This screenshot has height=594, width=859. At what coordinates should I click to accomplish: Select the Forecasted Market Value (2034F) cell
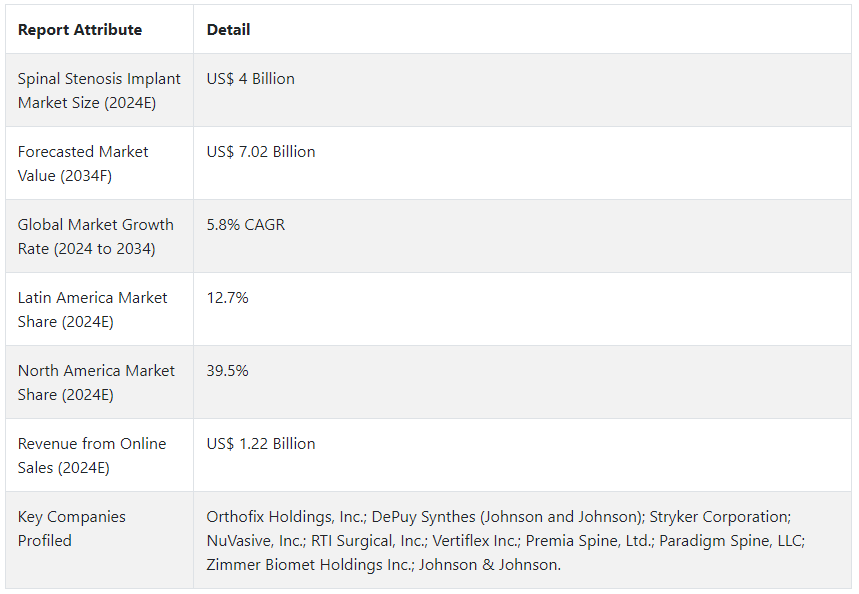[99, 163]
